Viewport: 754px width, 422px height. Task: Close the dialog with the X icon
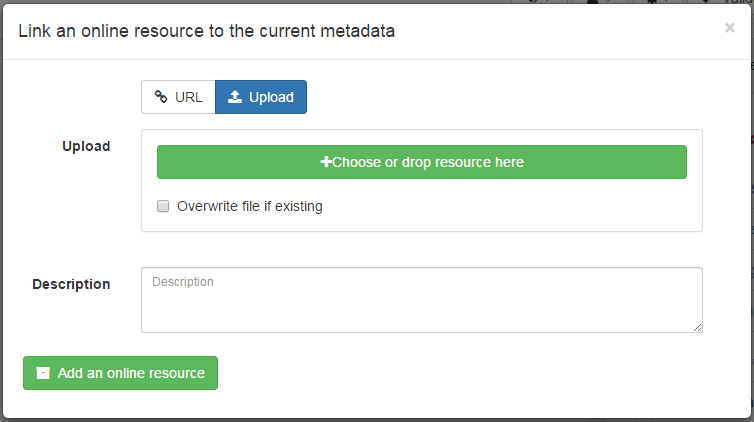[x=729, y=28]
